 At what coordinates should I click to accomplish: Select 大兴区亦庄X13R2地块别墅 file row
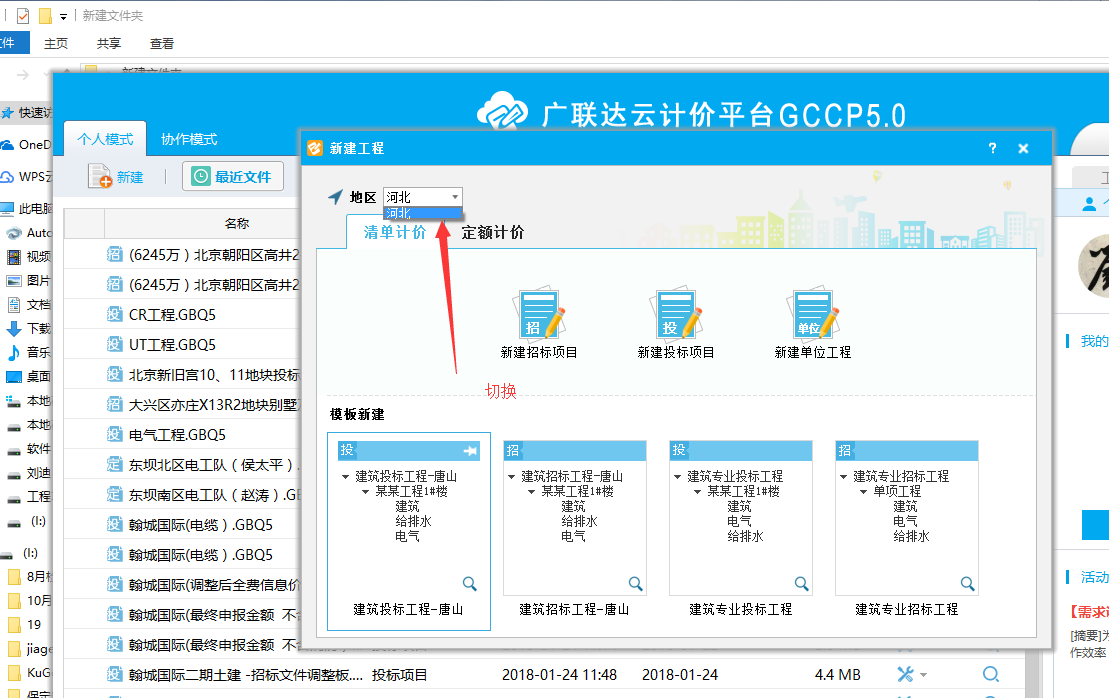pos(182,405)
